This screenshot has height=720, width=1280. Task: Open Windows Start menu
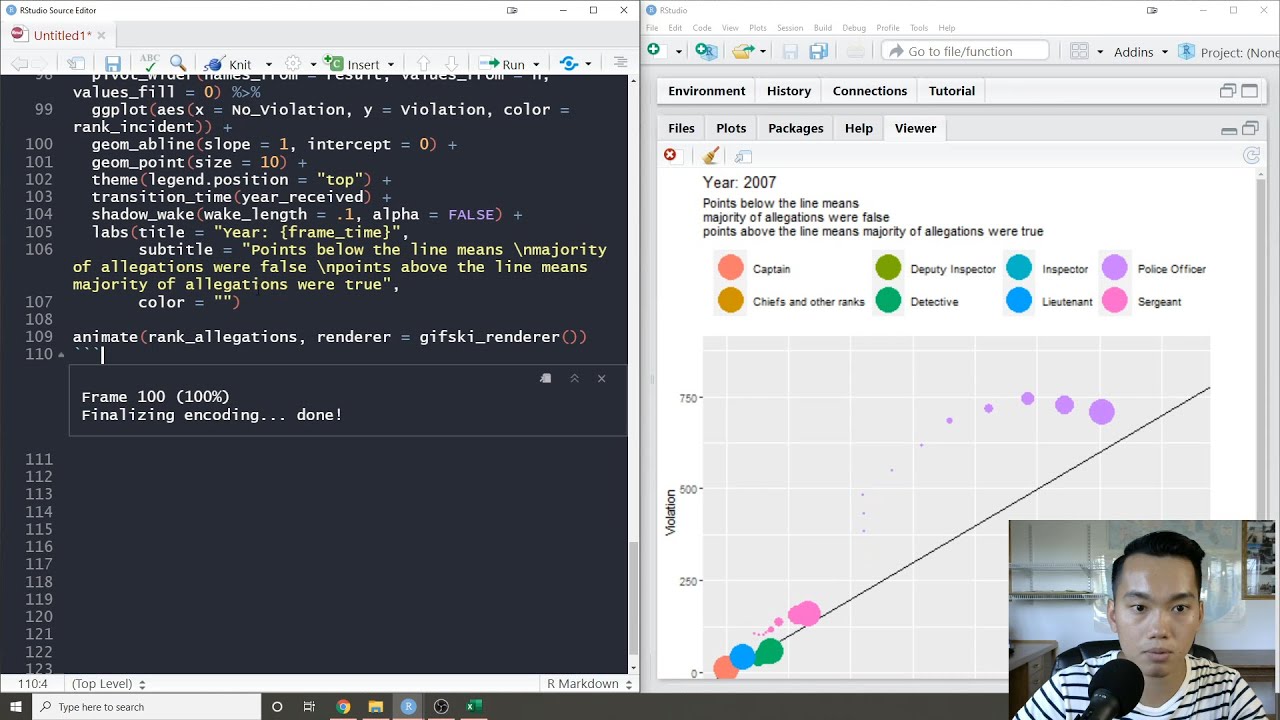point(15,707)
